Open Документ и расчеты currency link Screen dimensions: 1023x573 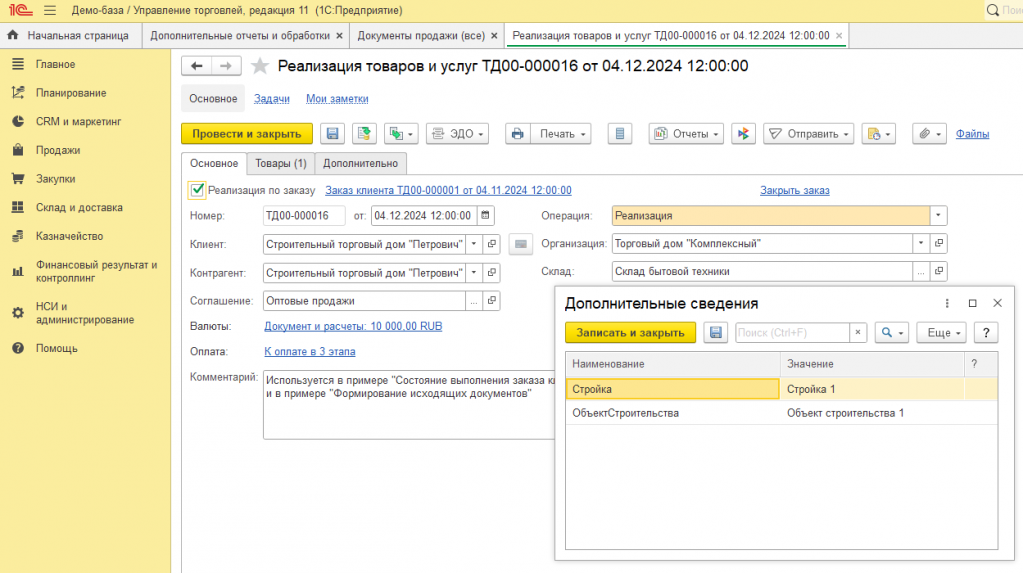353,326
